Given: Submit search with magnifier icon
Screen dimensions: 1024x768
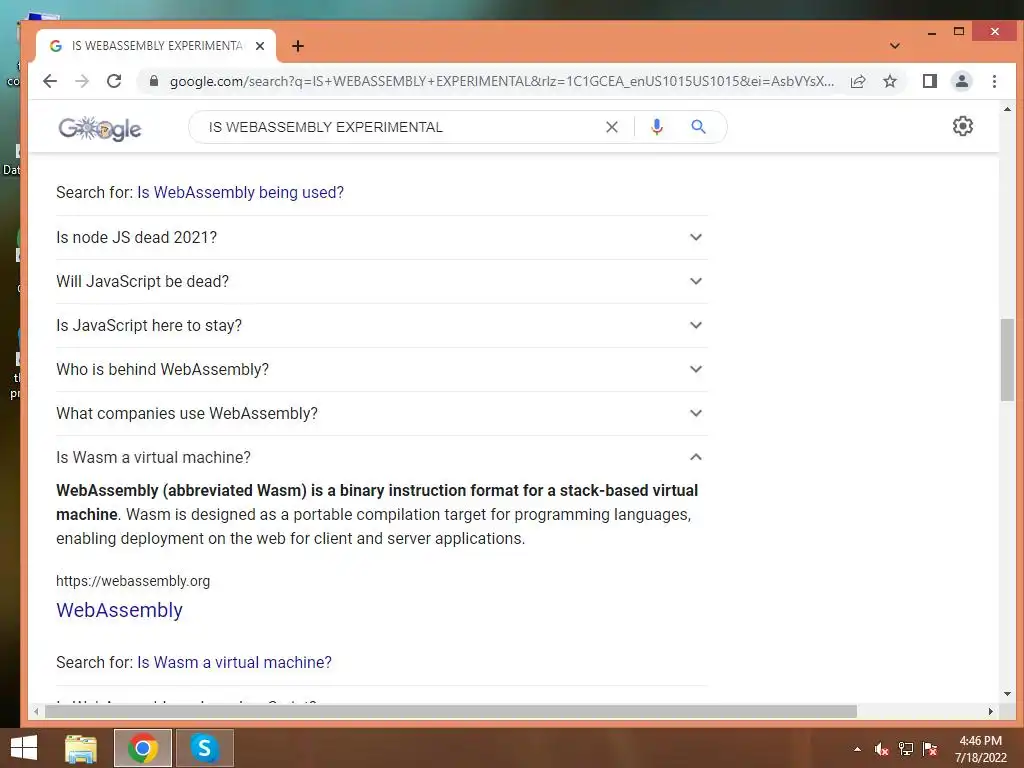Looking at the screenshot, I should click(x=698, y=127).
